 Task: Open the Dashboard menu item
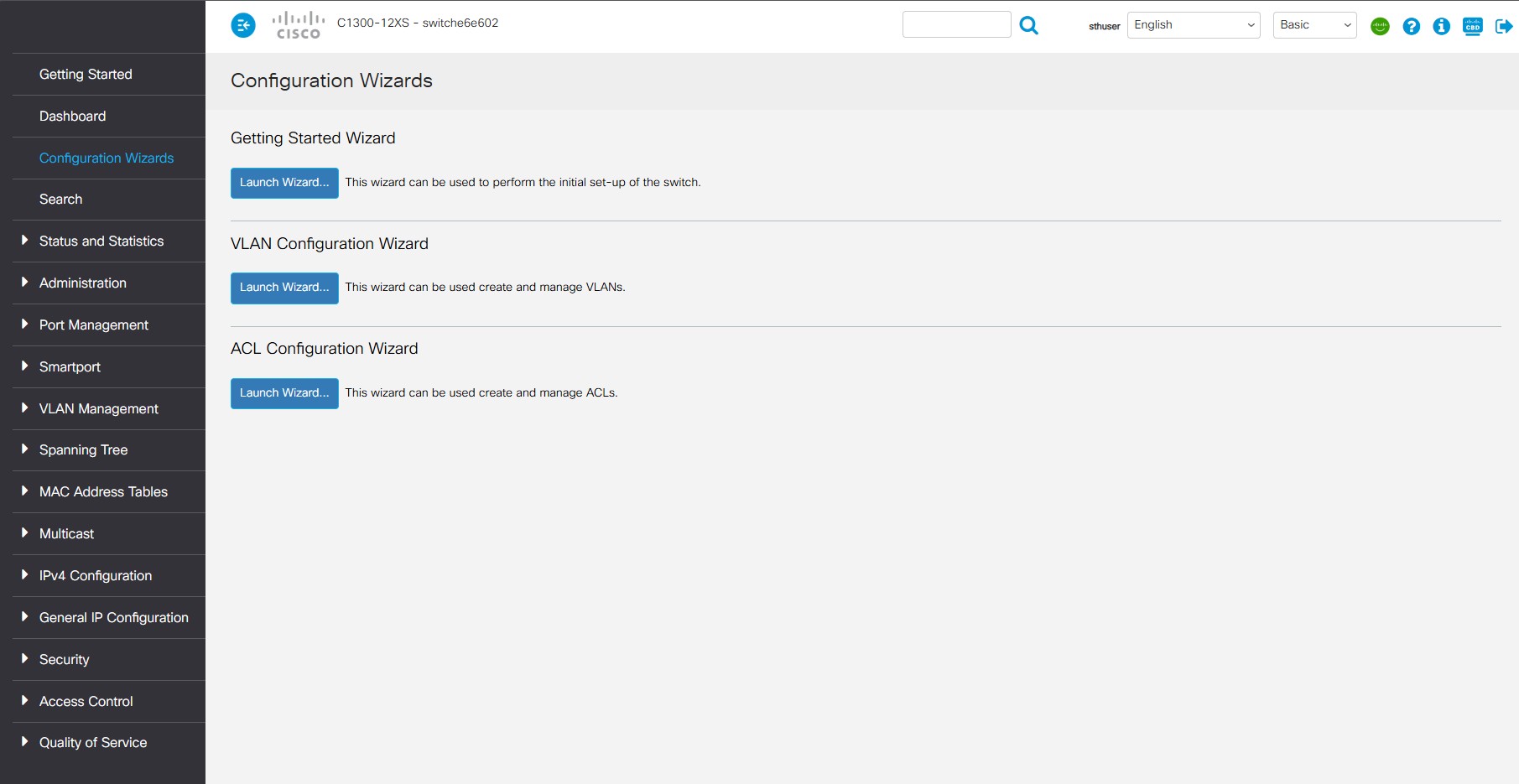tap(72, 116)
